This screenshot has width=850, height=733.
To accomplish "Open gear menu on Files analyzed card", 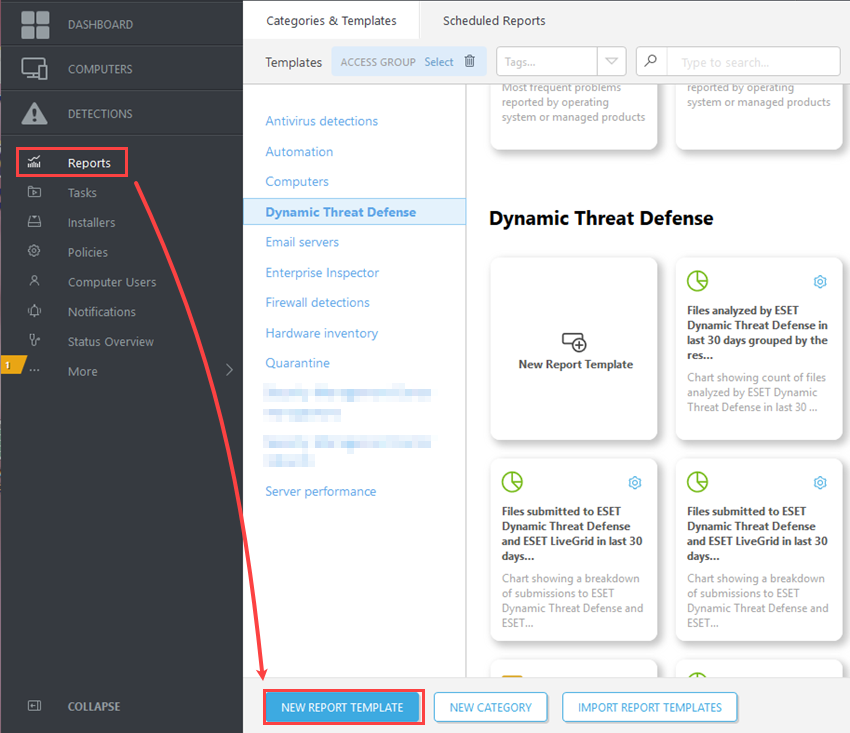I will click(x=820, y=282).
